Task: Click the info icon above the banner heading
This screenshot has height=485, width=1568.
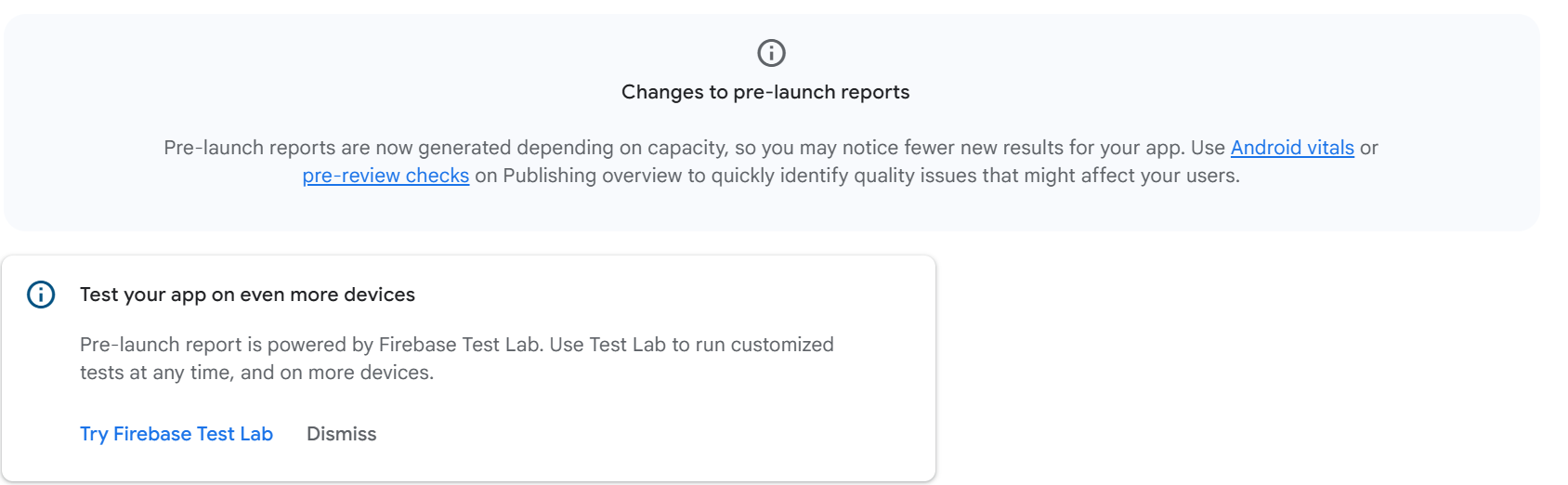Action: point(771,53)
